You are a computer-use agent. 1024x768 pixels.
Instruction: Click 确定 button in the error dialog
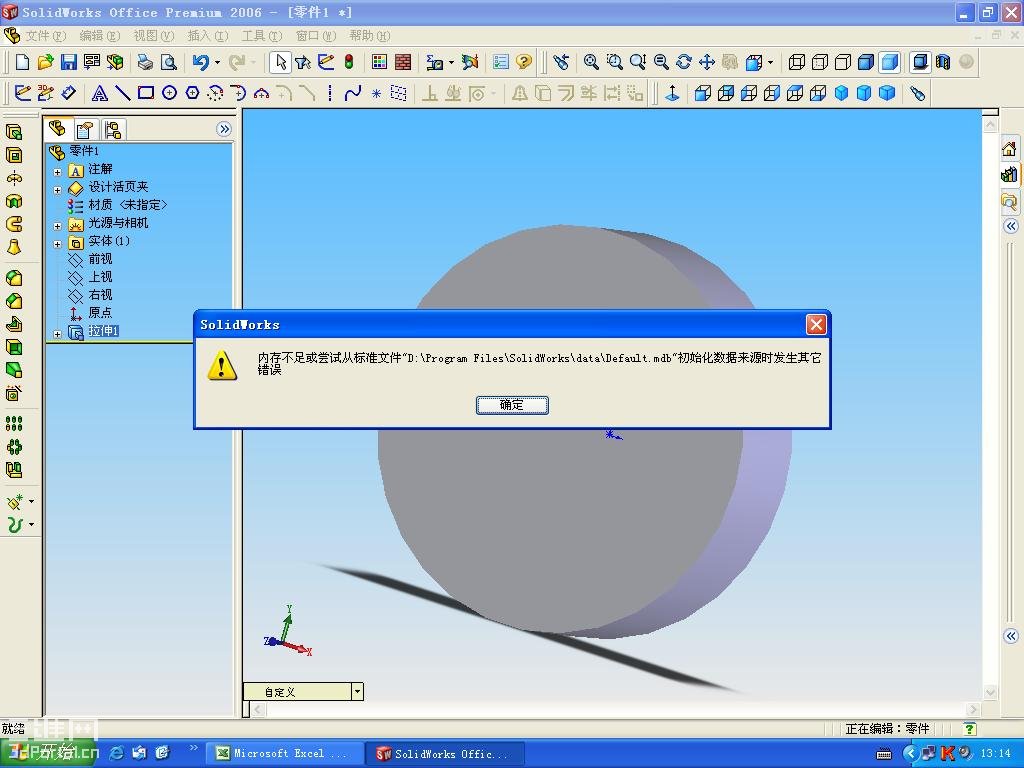(512, 405)
